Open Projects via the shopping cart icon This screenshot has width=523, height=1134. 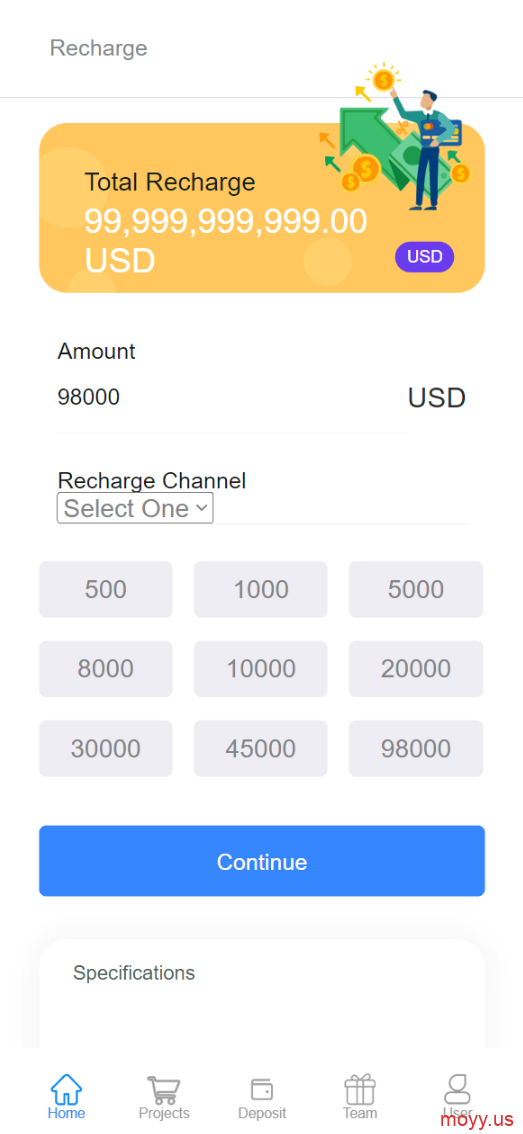[x=164, y=1089]
